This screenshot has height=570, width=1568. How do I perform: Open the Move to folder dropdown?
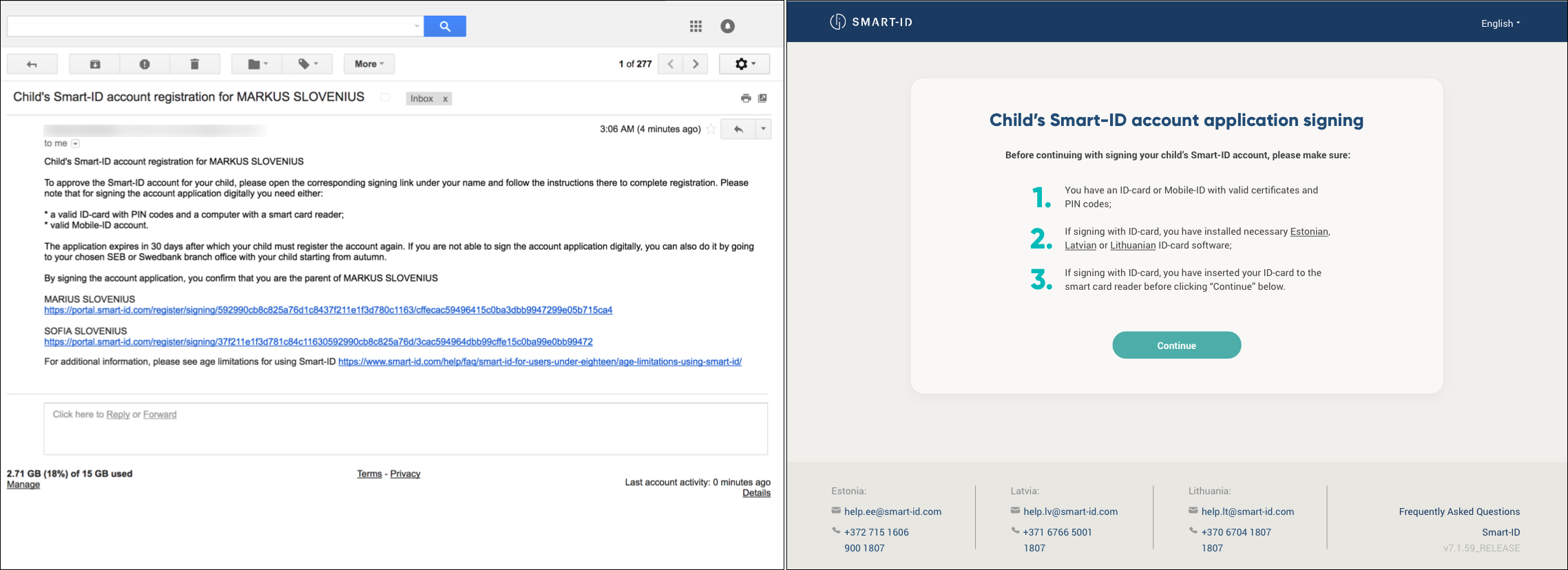click(x=257, y=64)
